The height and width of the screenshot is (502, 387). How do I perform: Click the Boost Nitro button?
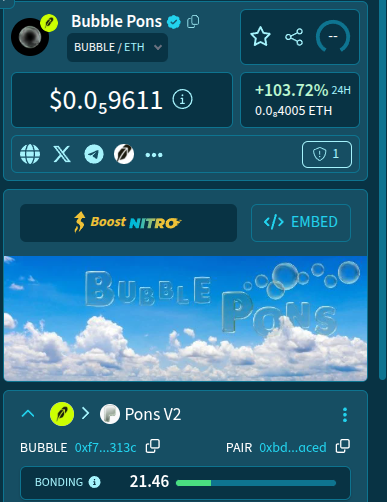click(x=128, y=223)
